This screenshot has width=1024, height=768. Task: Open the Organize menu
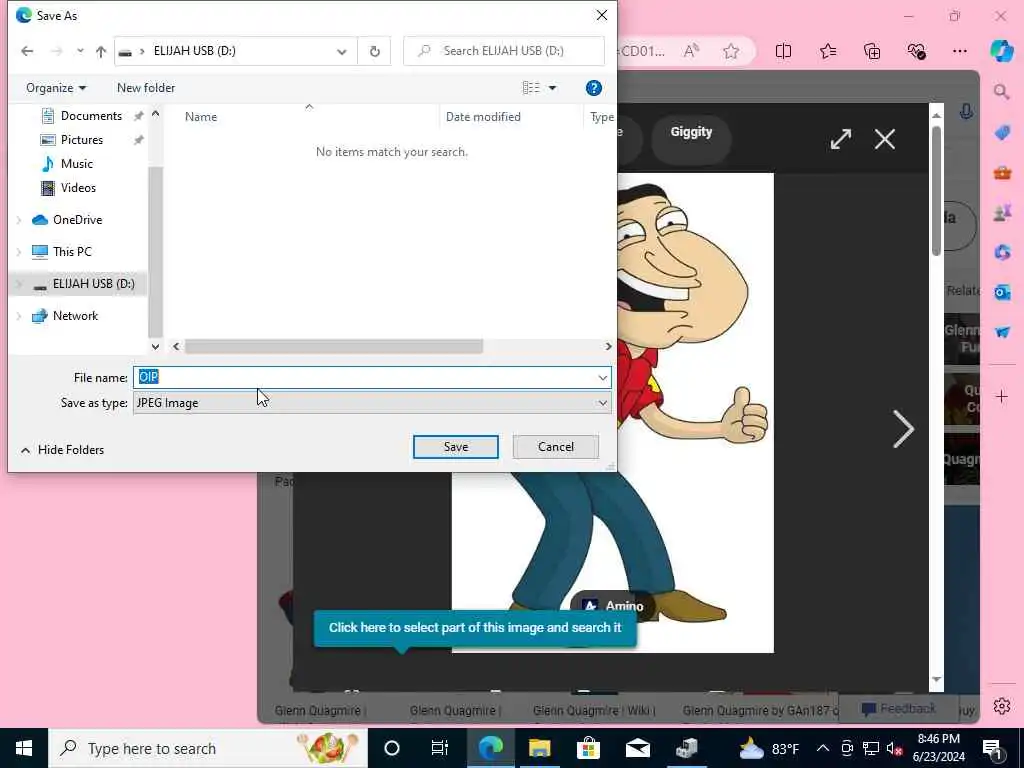(56, 88)
